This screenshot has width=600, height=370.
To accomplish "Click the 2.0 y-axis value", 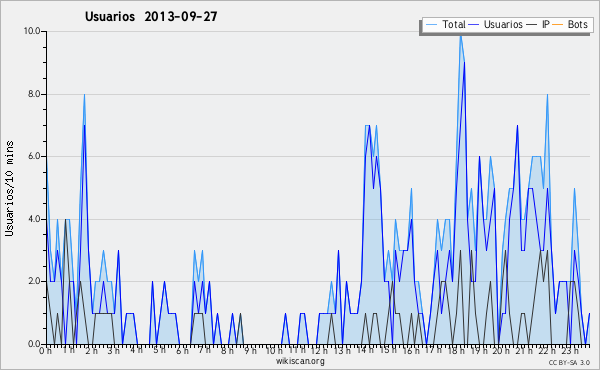I will tap(34, 281).
